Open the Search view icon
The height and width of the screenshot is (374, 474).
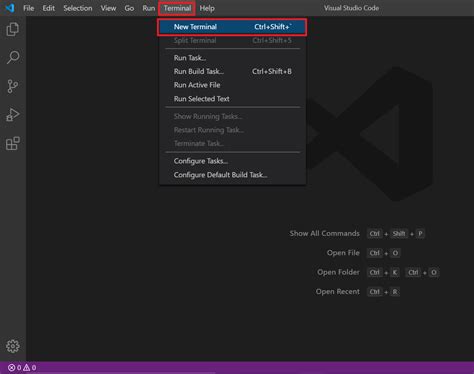(x=13, y=58)
